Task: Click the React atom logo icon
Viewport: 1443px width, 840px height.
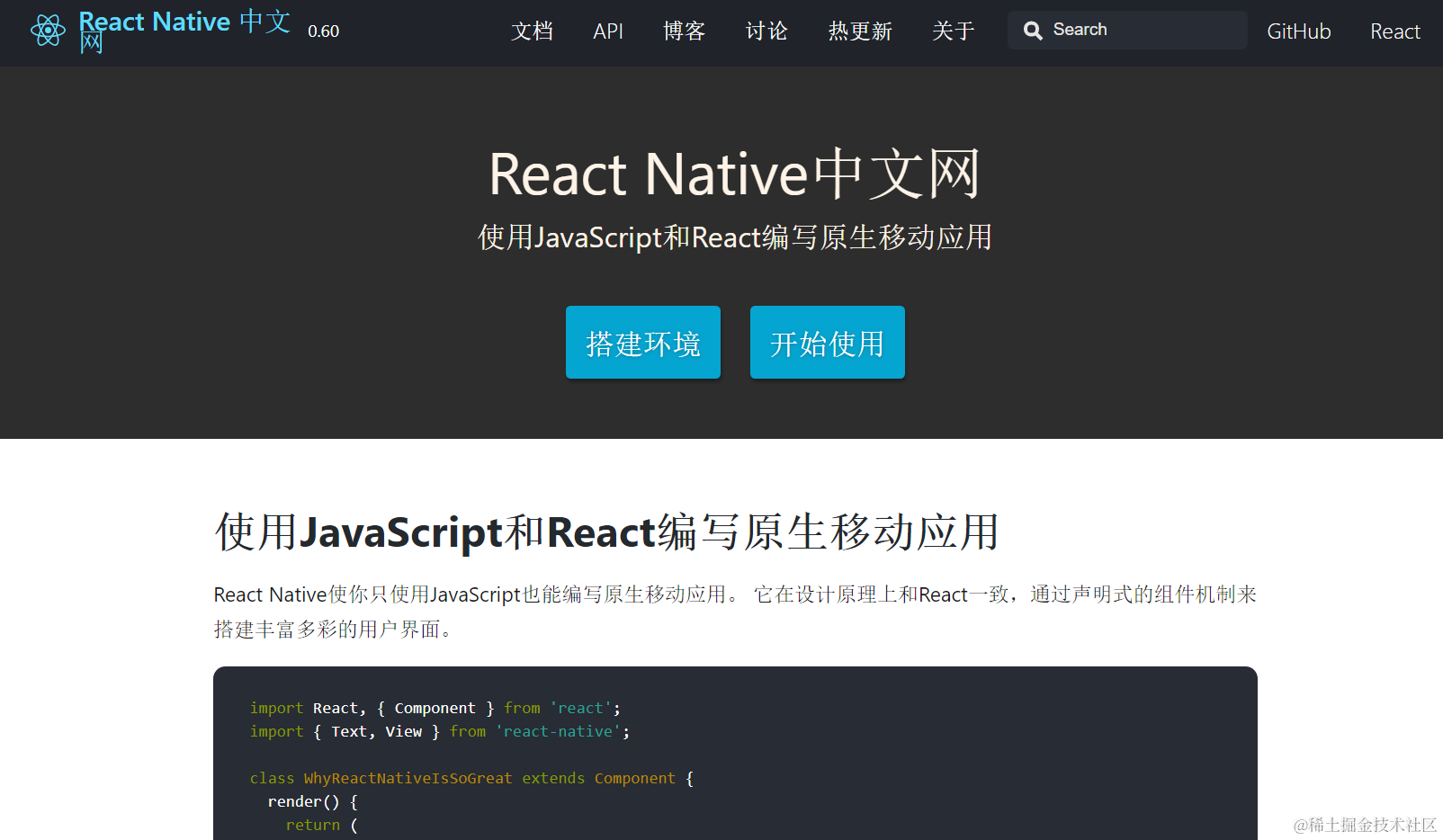Action: point(48,31)
